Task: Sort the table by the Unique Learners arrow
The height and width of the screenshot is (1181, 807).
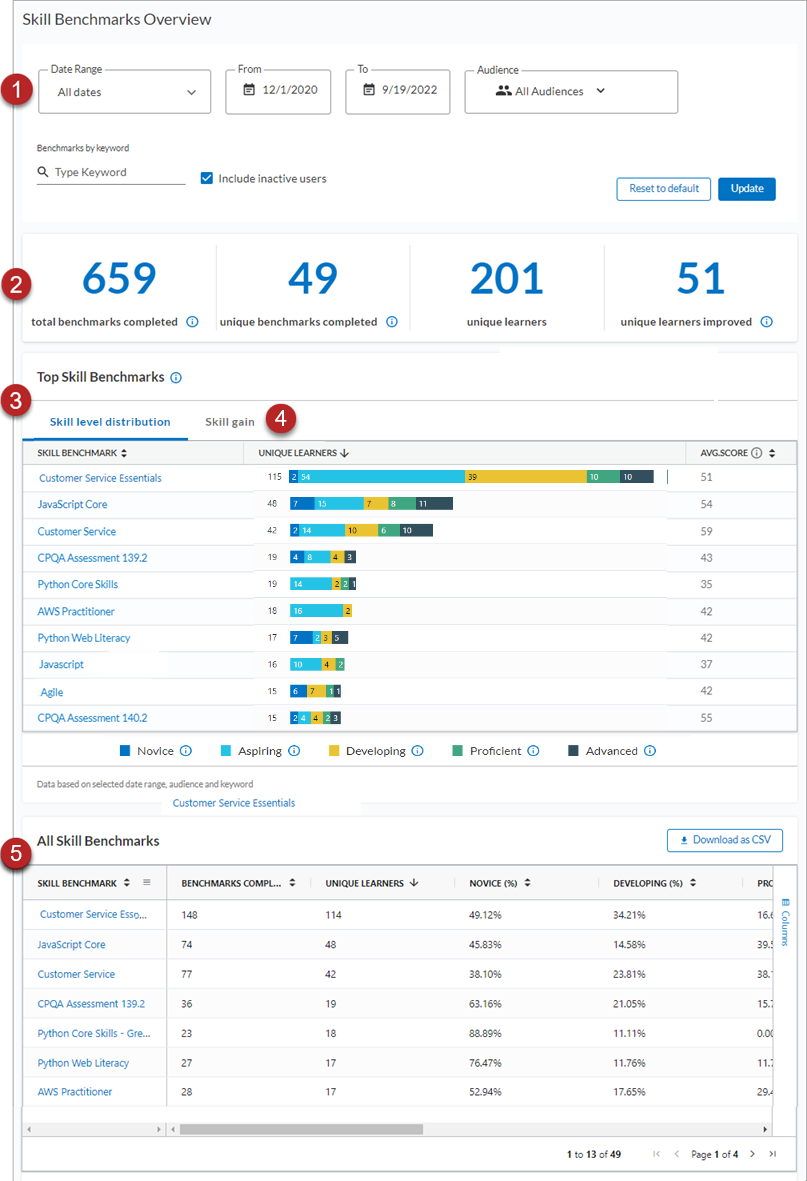Action: tap(344, 453)
